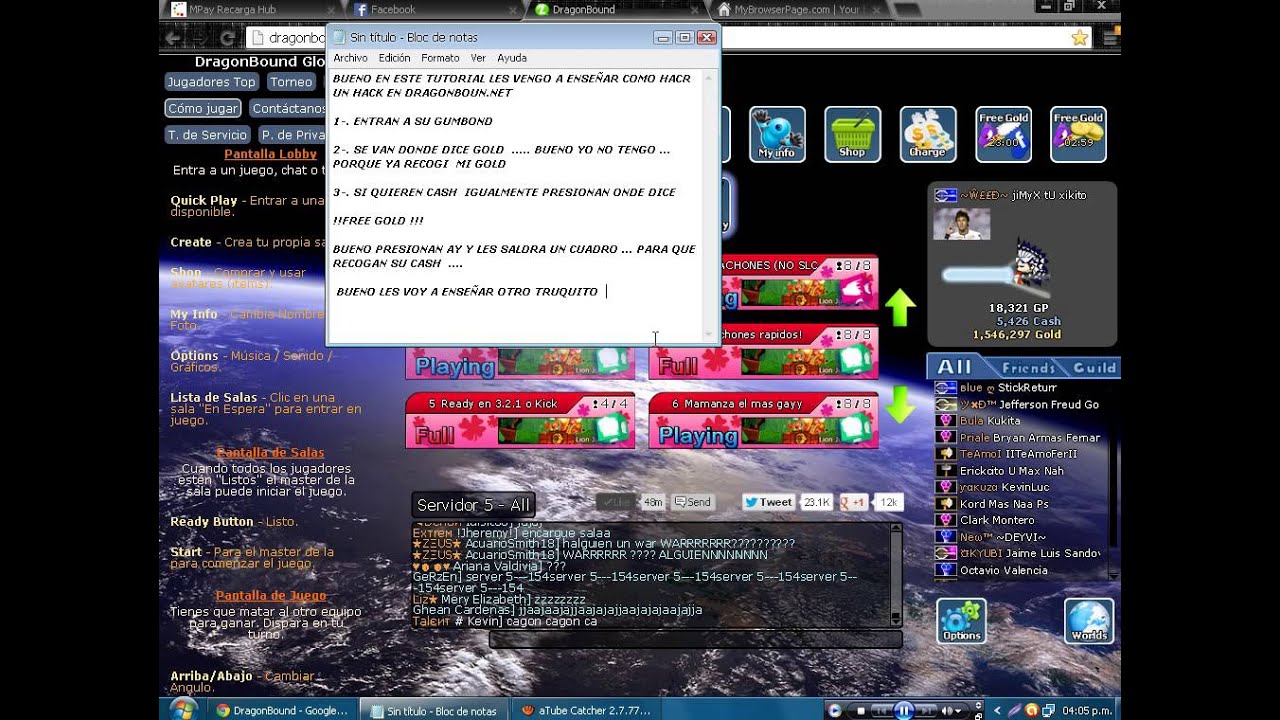This screenshot has height=720, width=1280.
Task: Open the Formato menu in Notepad
Action: pos(440,58)
